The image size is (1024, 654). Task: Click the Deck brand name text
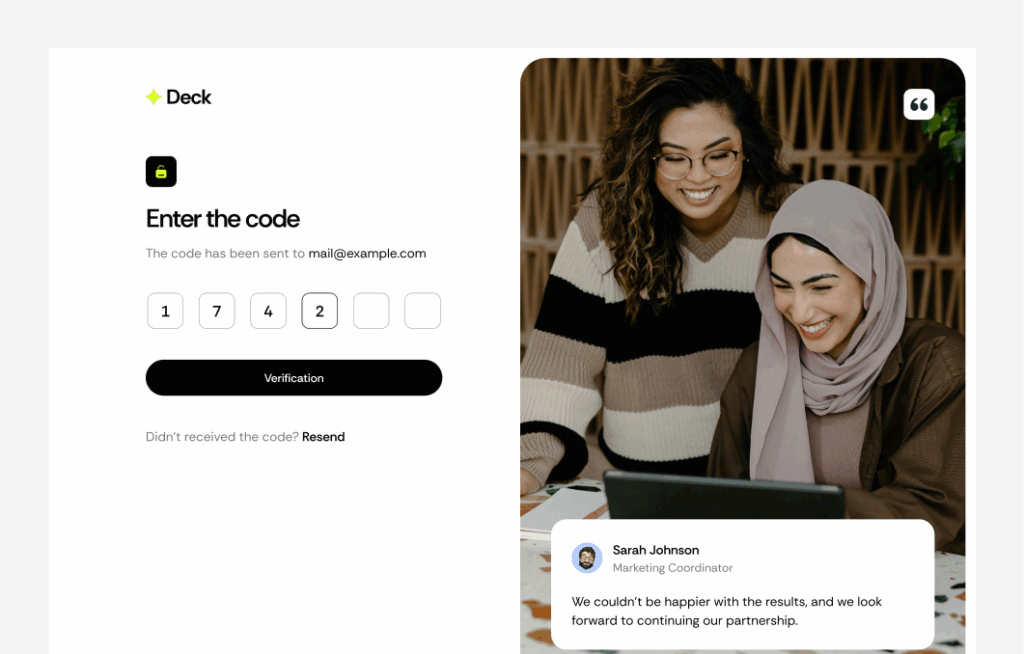tap(189, 97)
